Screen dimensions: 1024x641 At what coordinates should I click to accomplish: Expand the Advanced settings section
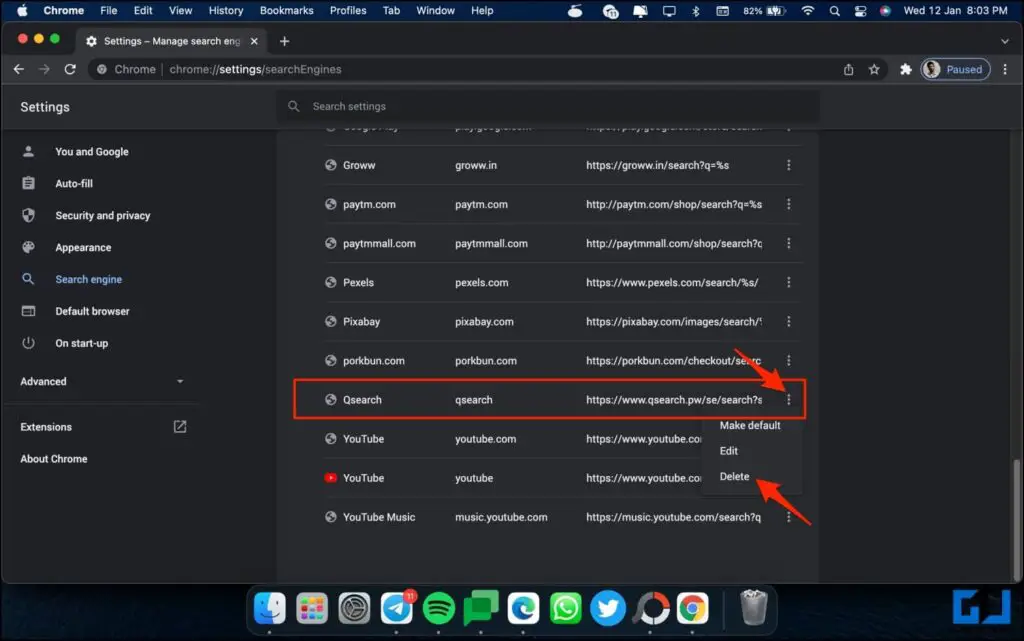(102, 381)
